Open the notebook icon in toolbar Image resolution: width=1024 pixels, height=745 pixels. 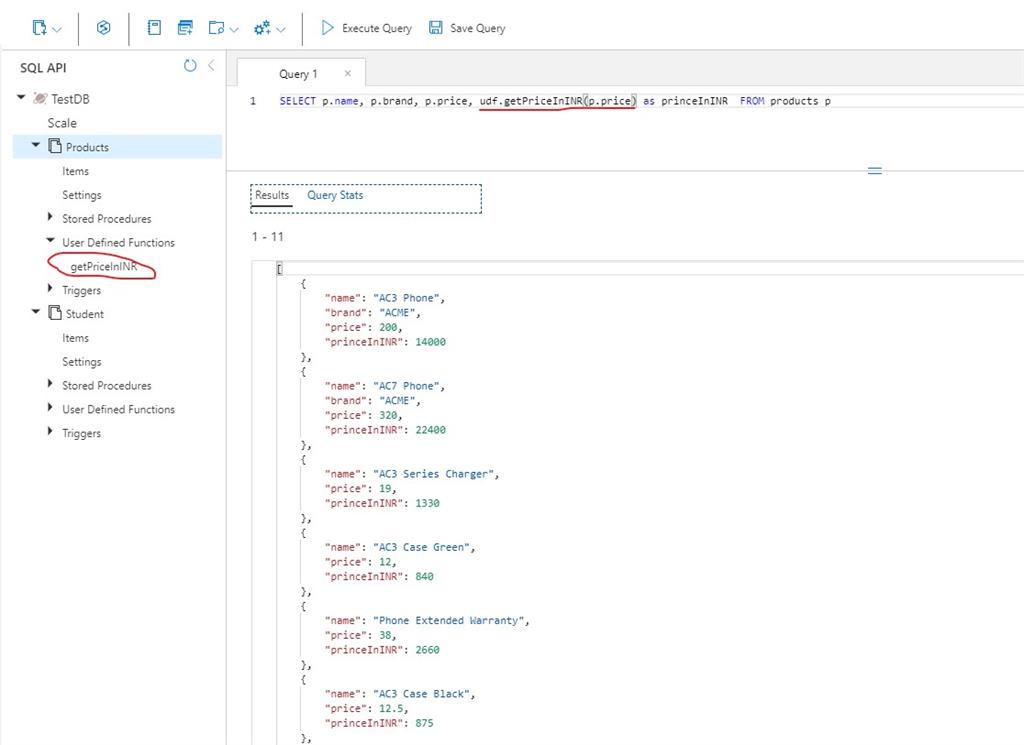point(154,28)
